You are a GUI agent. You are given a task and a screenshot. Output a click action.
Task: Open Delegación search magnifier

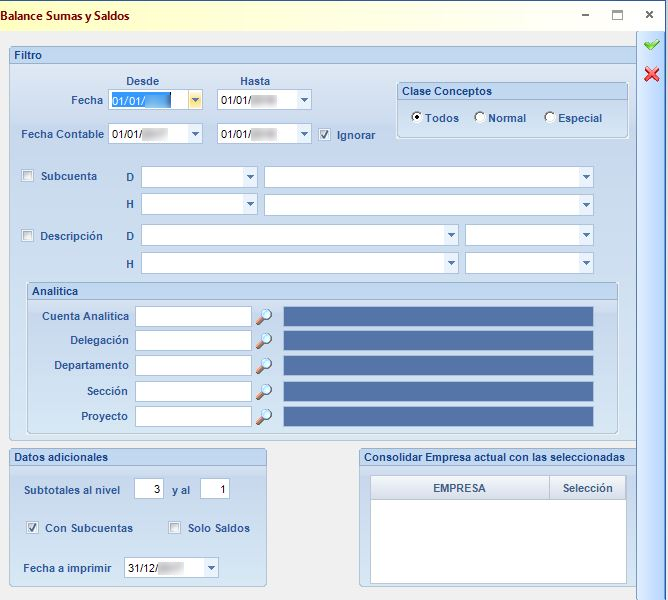click(264, 341)
